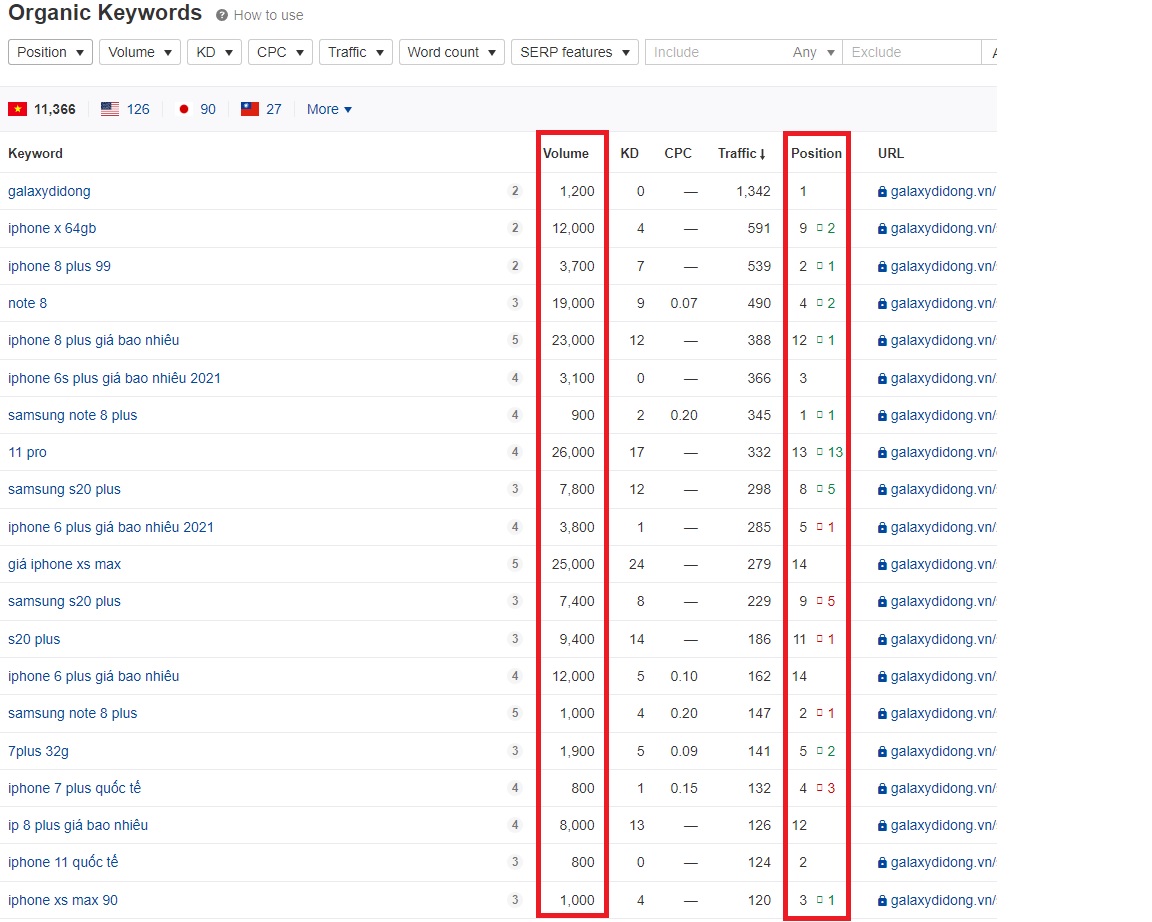
Task: Sort table by Volume column header
Action: tap(566, 153)
